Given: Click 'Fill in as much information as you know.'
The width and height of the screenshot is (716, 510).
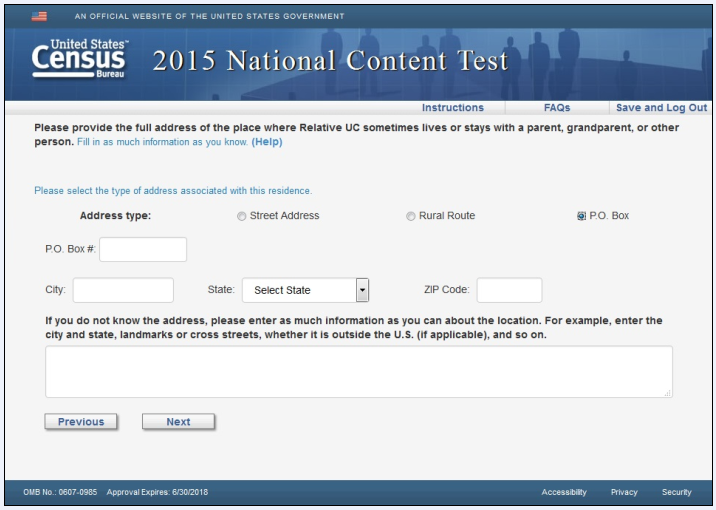Looking at the screenshot, I should (x=163, y=142).
